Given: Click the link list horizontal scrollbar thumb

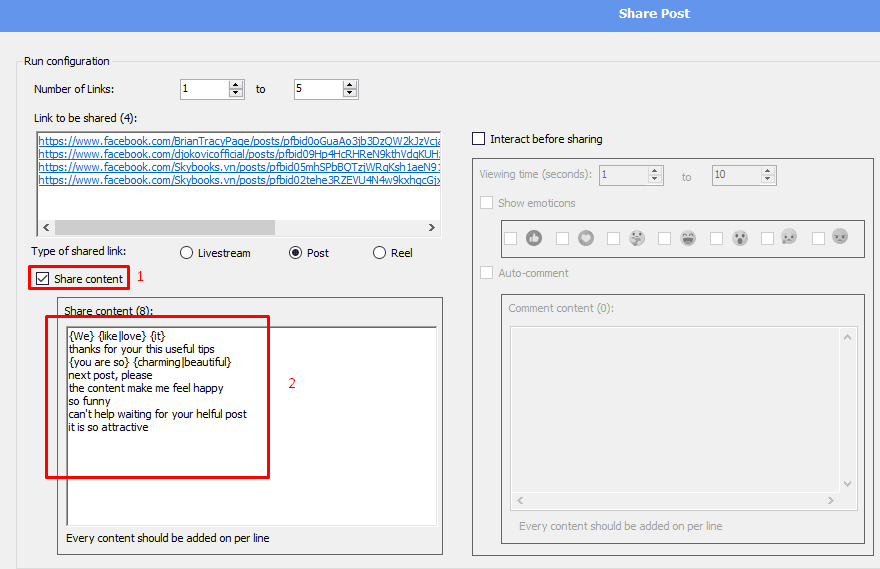Looking at the screenshot, I should [x=165, y=227].
